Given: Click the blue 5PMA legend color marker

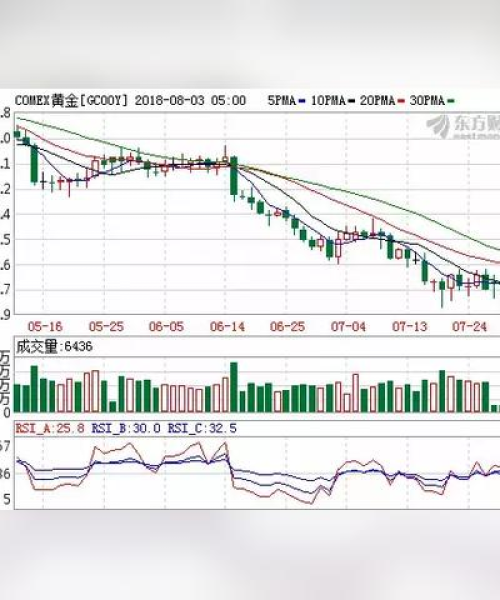Looking at the screenshot, I should pyautogui.click(x=302, y=101).
